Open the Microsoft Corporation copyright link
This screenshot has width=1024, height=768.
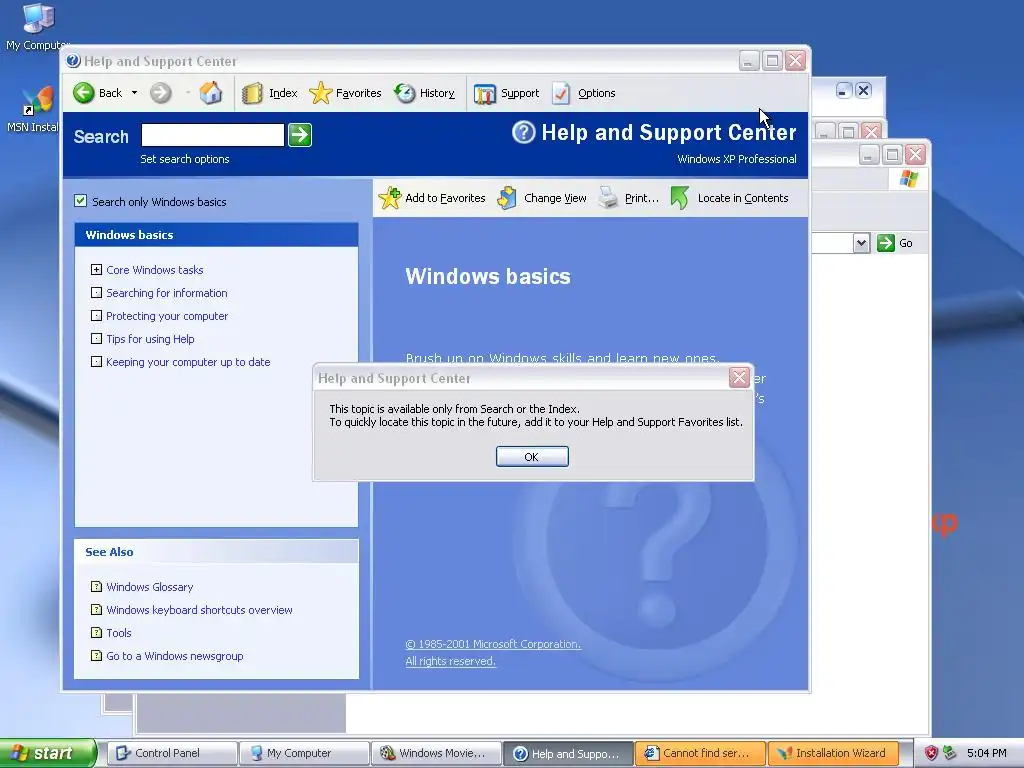[493, 644]
